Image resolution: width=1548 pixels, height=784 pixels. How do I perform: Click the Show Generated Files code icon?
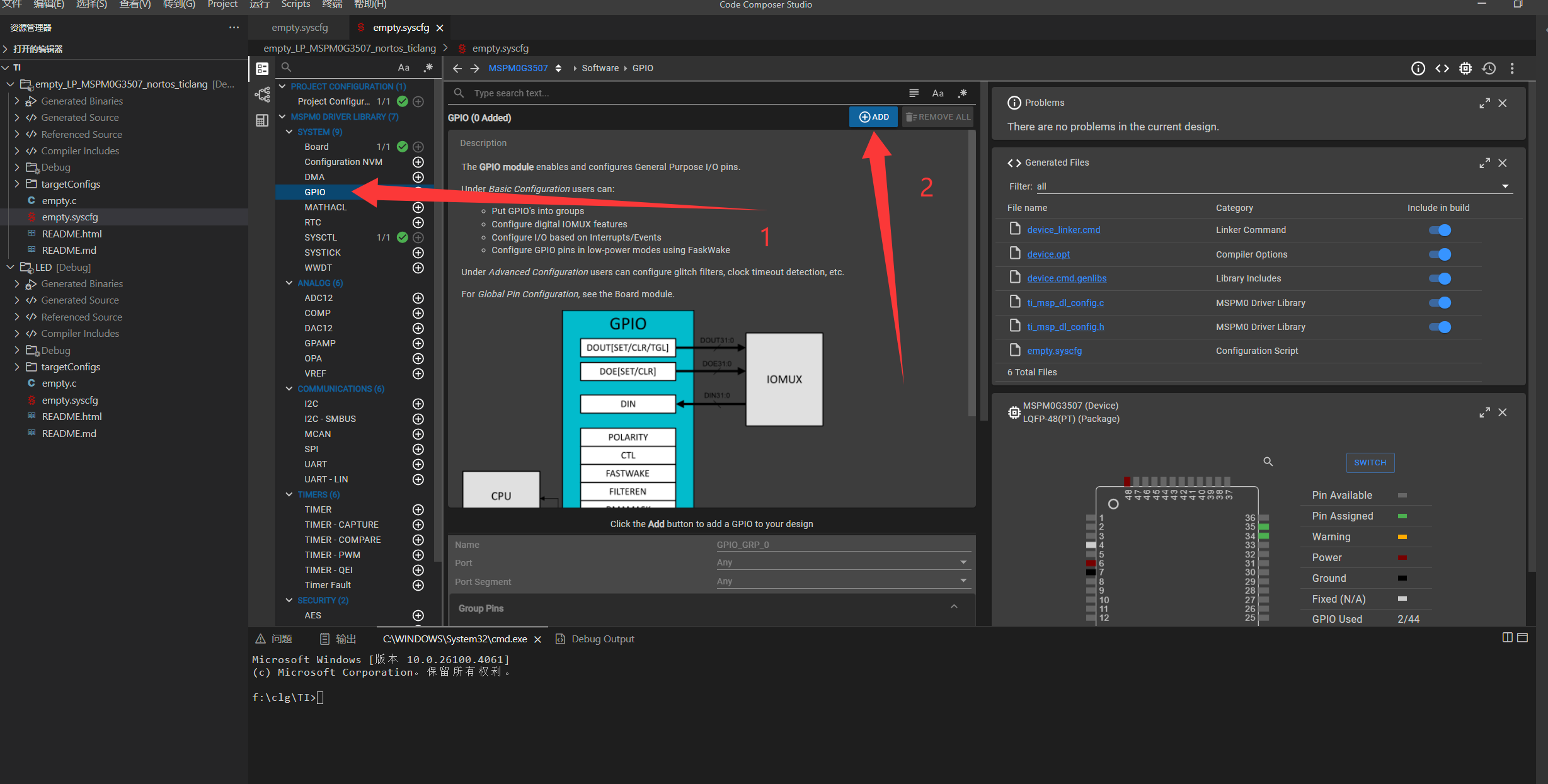click(x=1442, y=68)
